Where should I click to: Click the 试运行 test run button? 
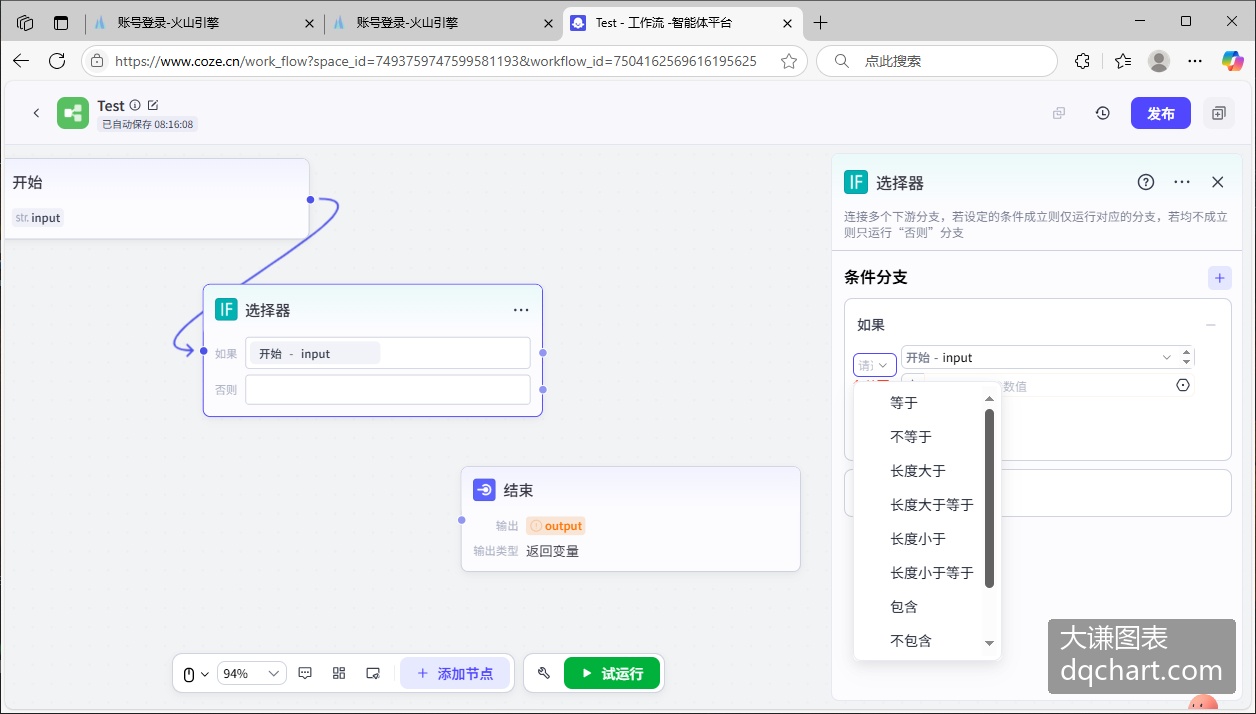612,674
